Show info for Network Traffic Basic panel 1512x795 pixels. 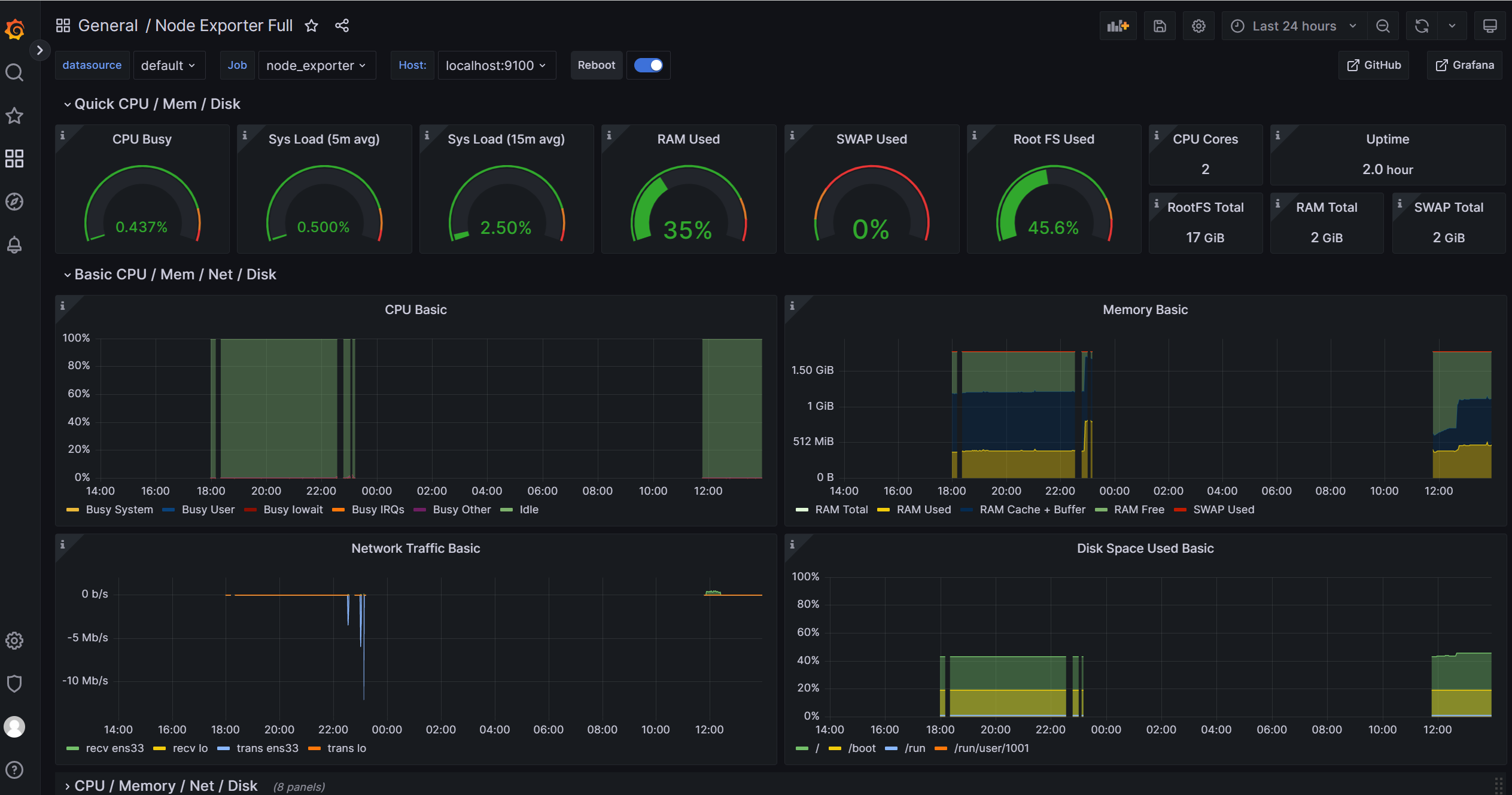62,545
